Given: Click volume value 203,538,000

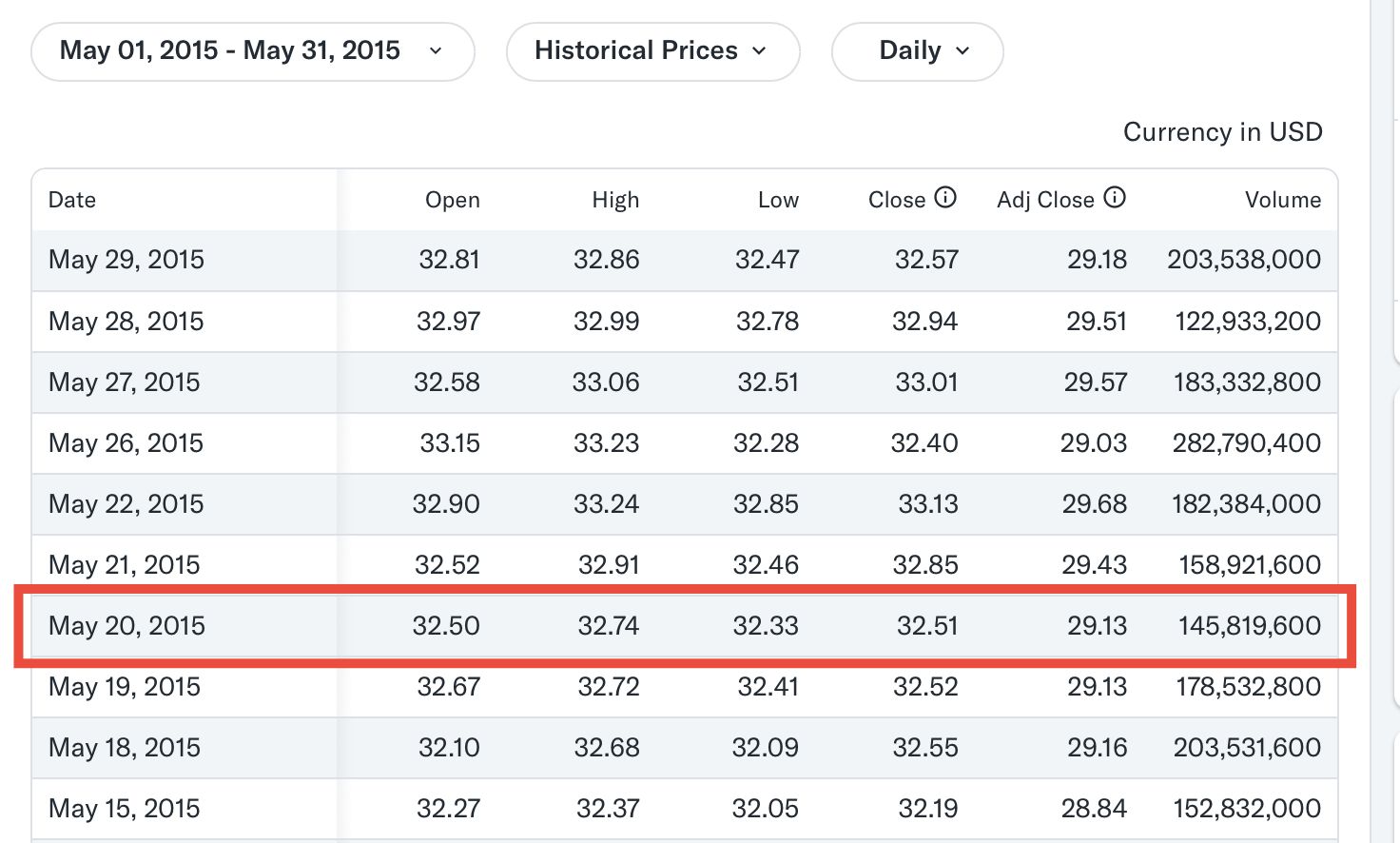Looking at the screenshot, I should pos(1244,260).
